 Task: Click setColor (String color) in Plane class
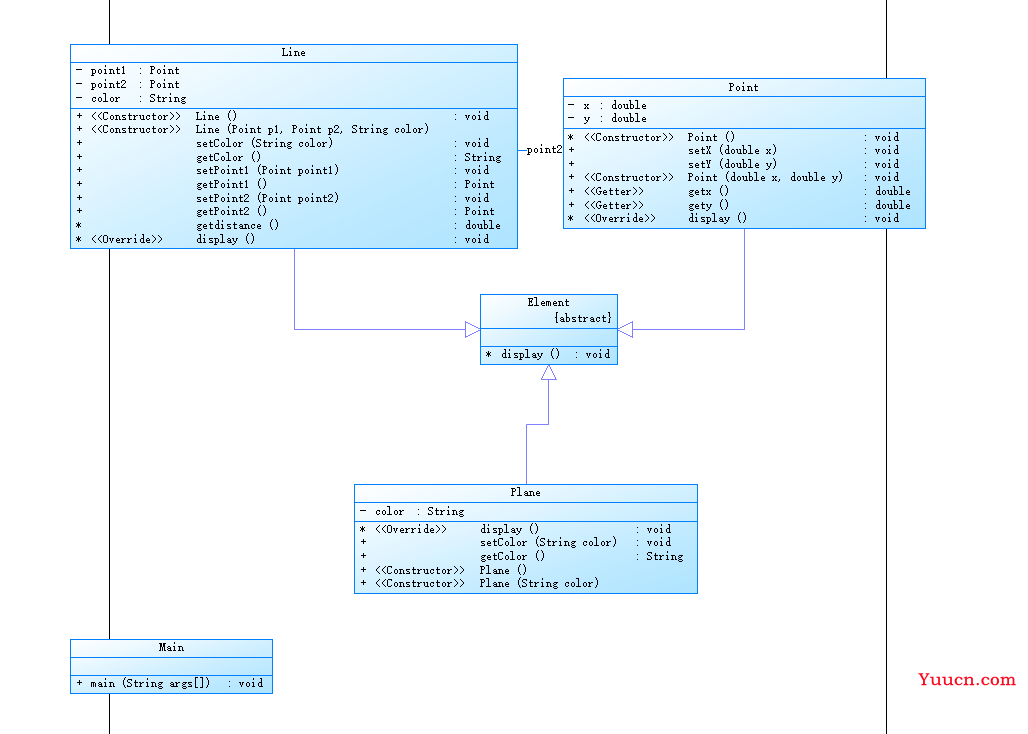coord(515,542)
